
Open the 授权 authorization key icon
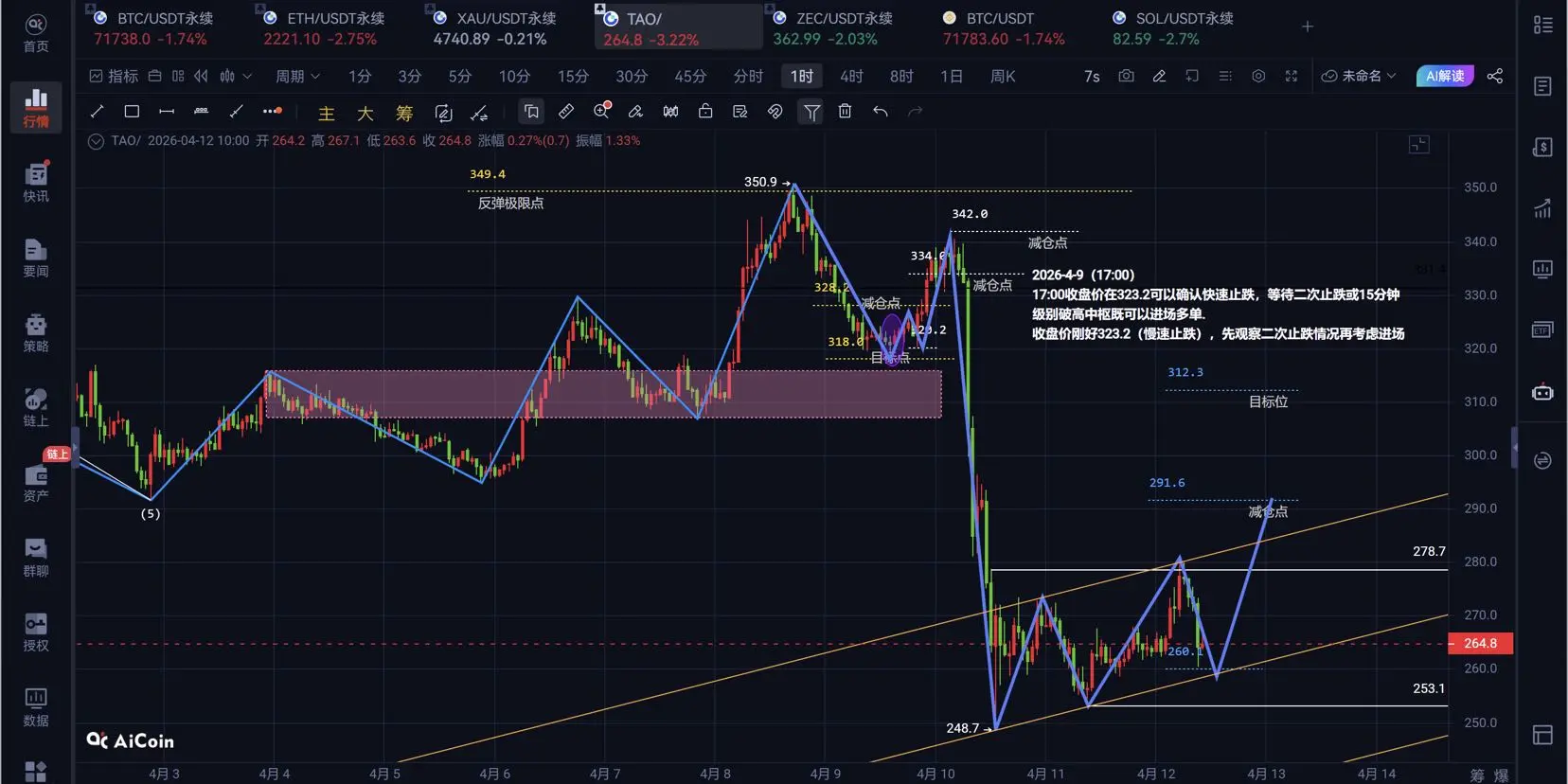tap(36, 632)
